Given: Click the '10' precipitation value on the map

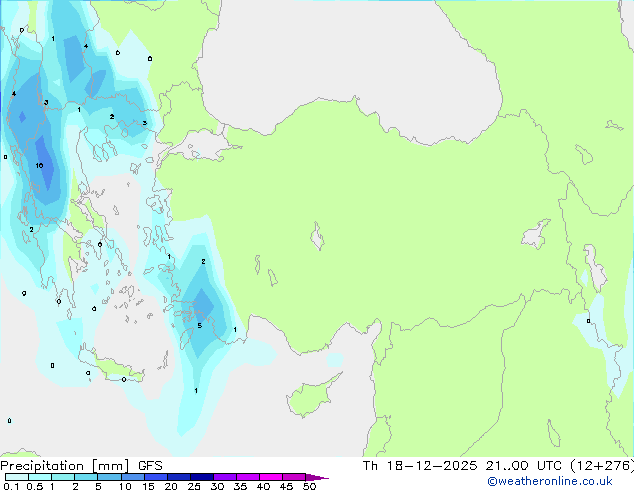Looking at the screenshot, I should (x=39, y=165).
